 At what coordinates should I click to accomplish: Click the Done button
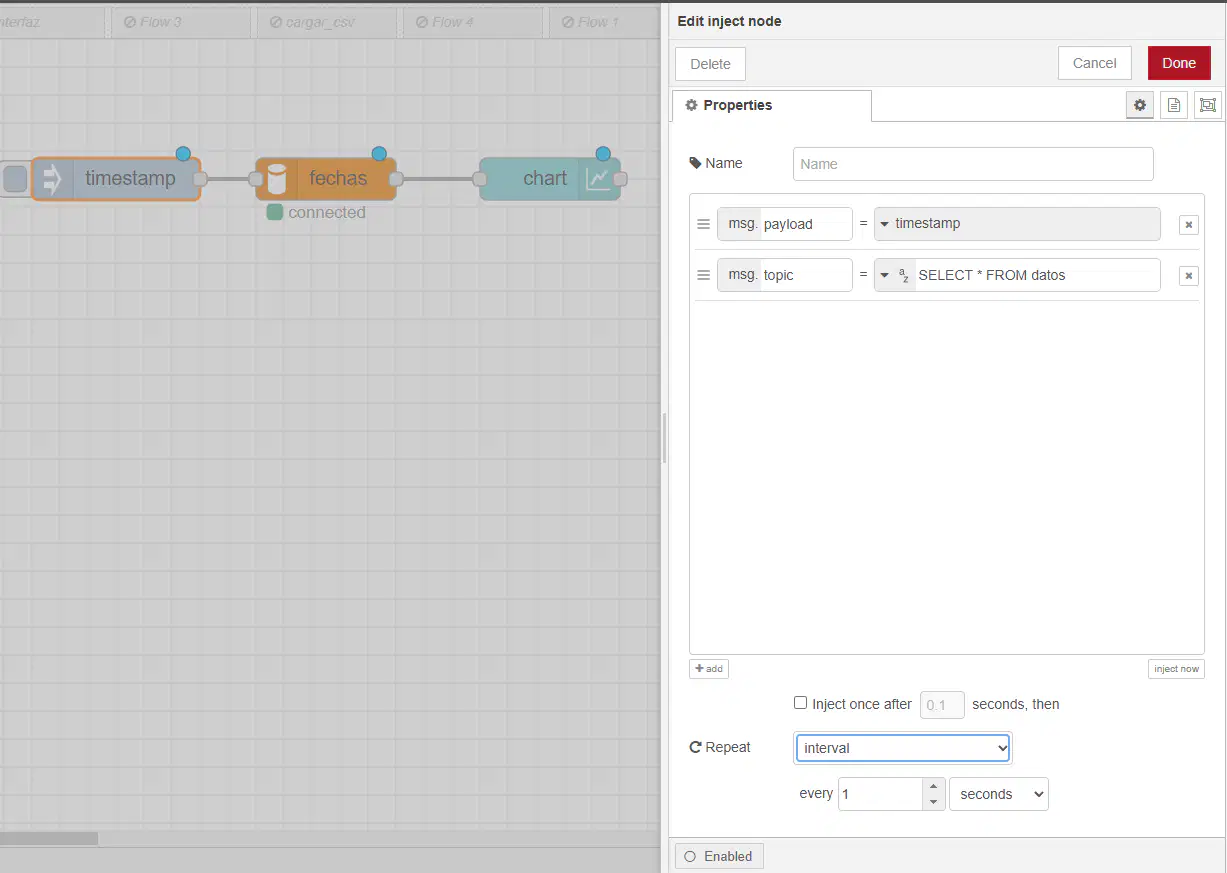click(x=1179, y=63)
